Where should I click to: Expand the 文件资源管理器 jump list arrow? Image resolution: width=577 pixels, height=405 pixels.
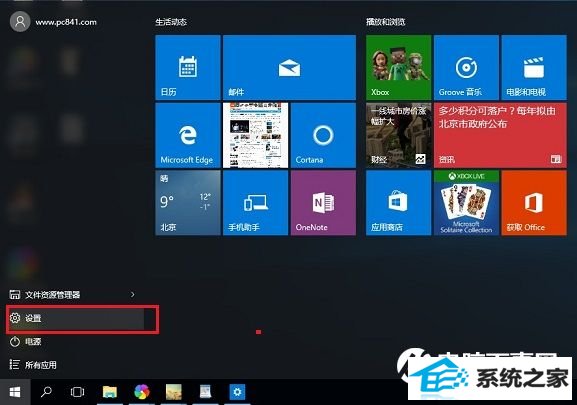click(132, 294)
